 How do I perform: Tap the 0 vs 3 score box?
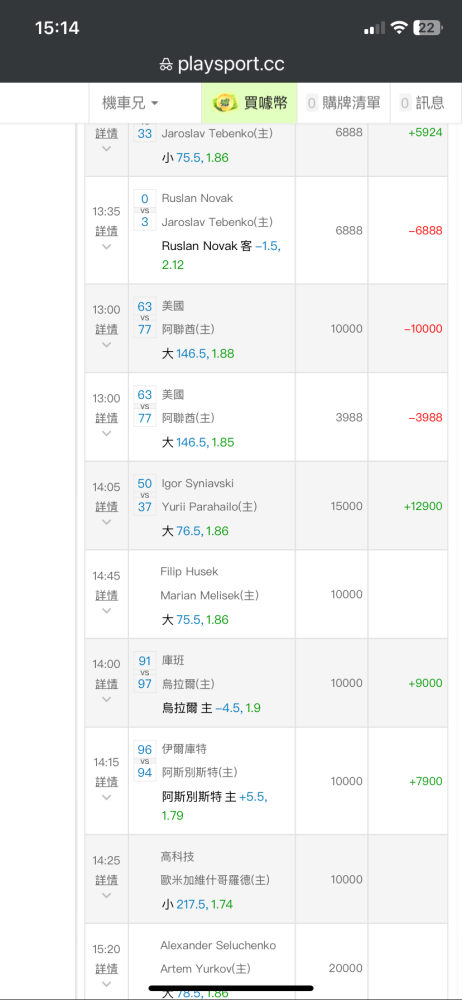point(145,210)
